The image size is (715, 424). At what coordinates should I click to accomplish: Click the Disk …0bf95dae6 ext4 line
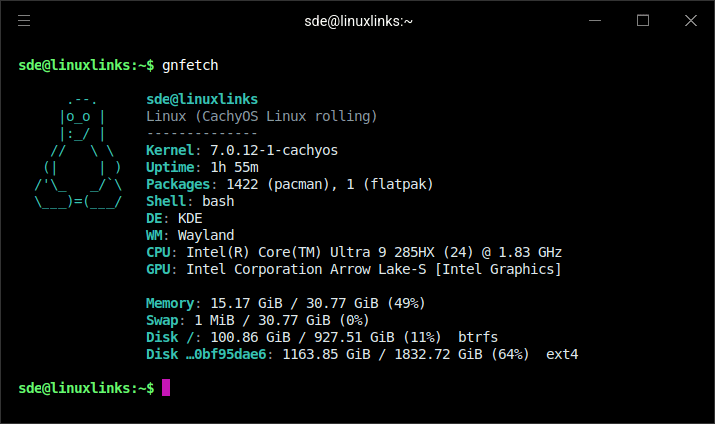click(x=362, y=354)
